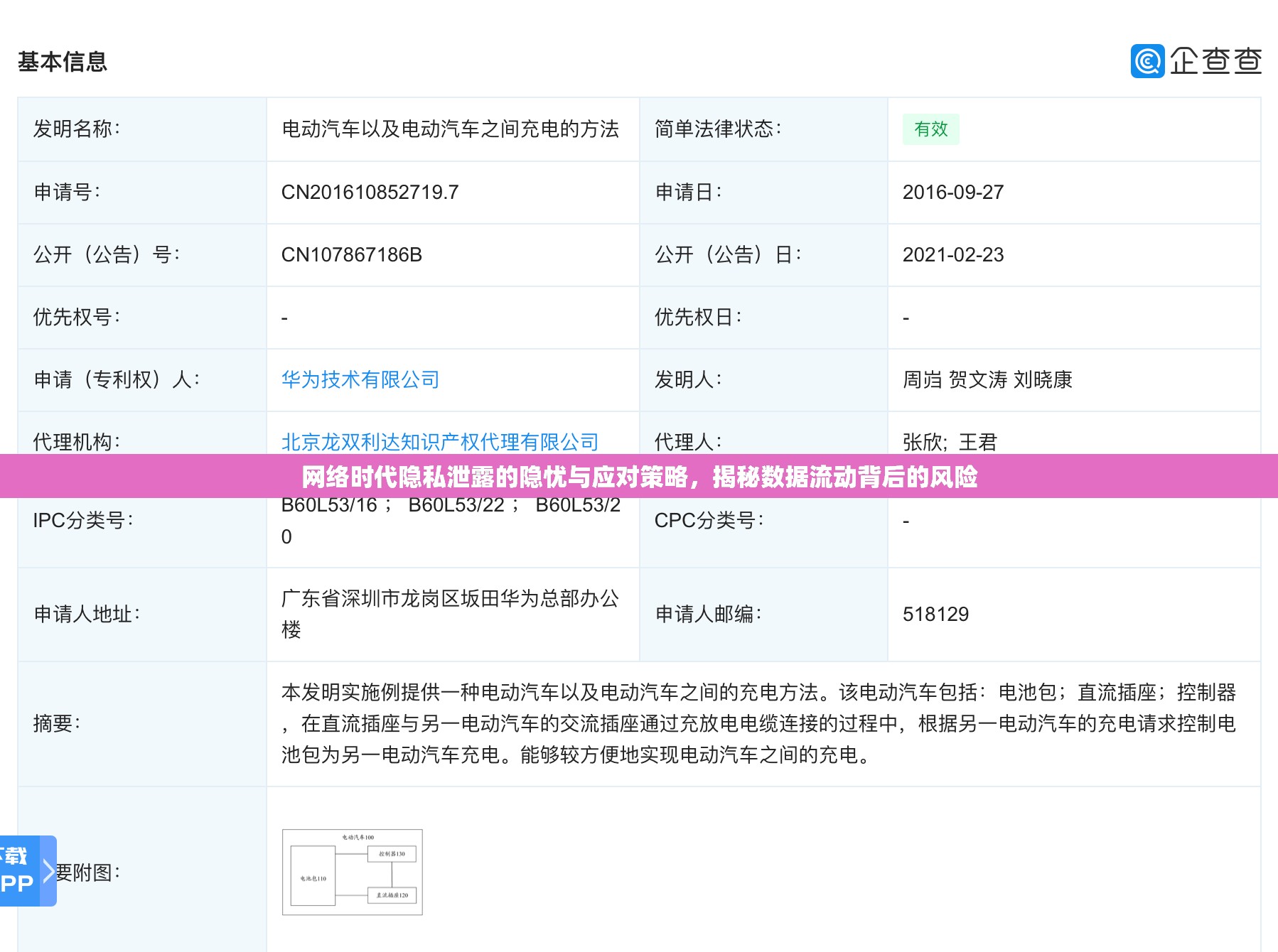Open 华为技术有限公司 applicant link

pyautogui.click(x=360, y=379)
